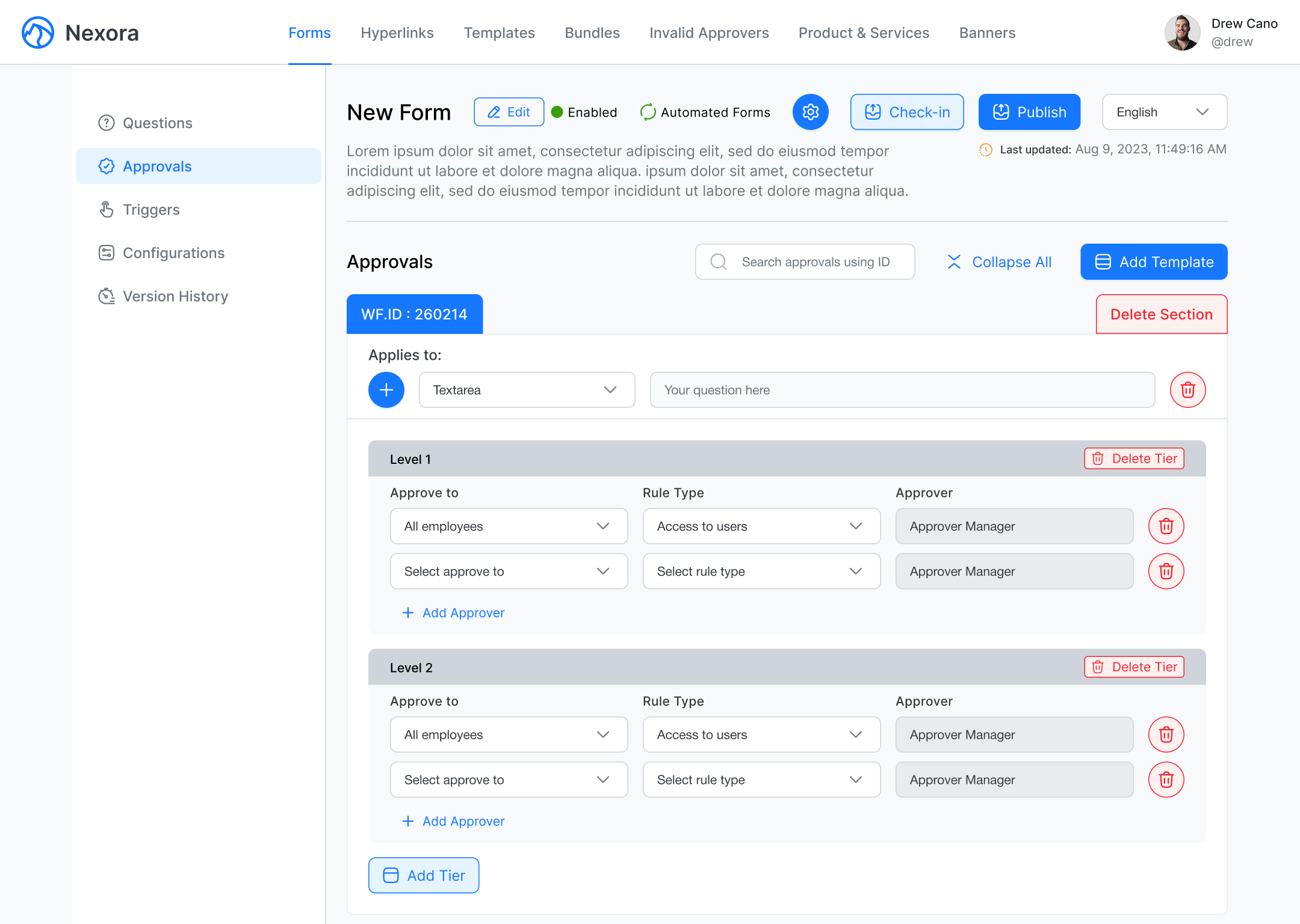Delete the question row using trash icon

click(x=1187, y=390)
